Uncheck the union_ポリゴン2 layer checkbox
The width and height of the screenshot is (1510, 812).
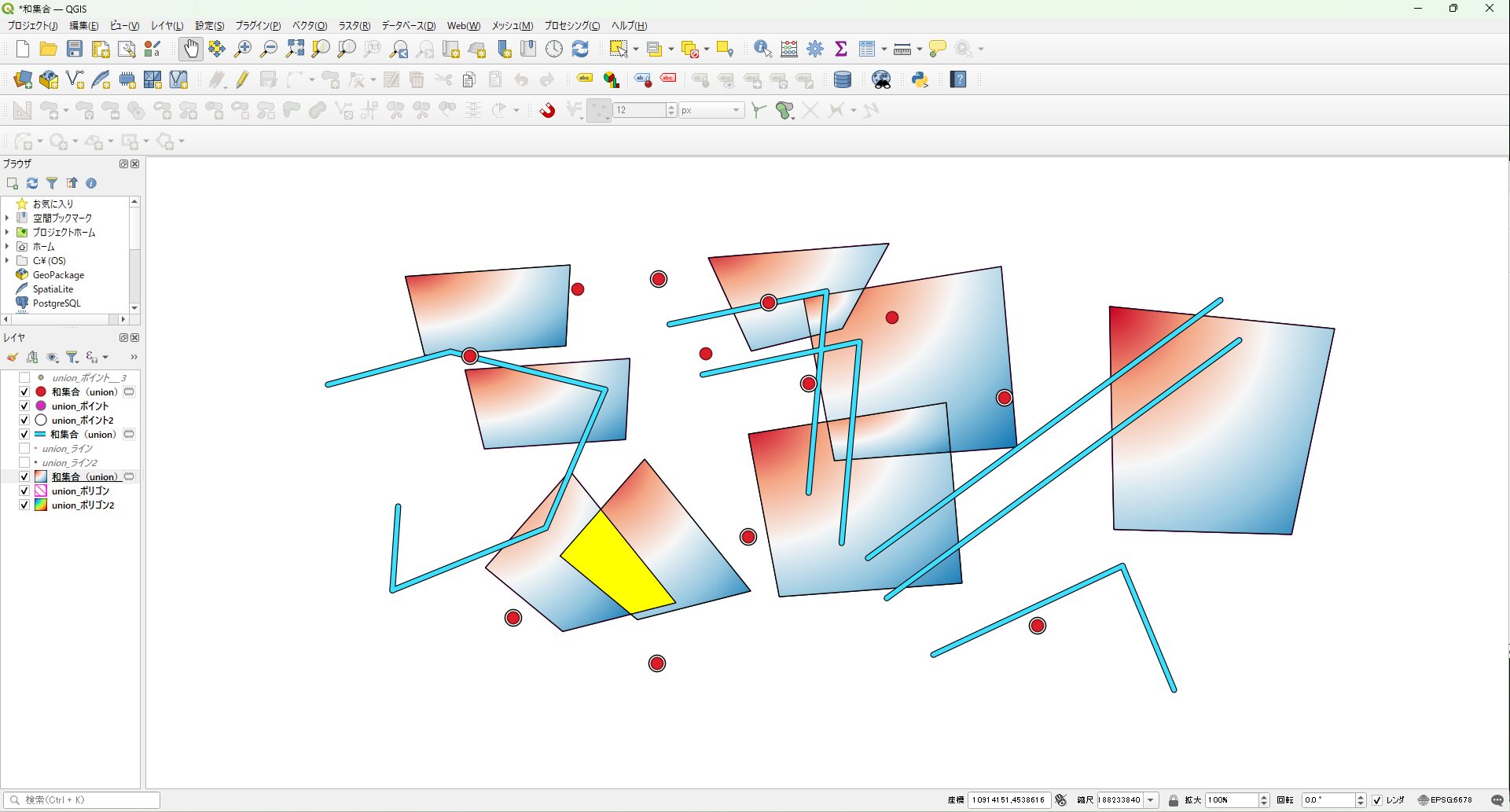[24, 505]
